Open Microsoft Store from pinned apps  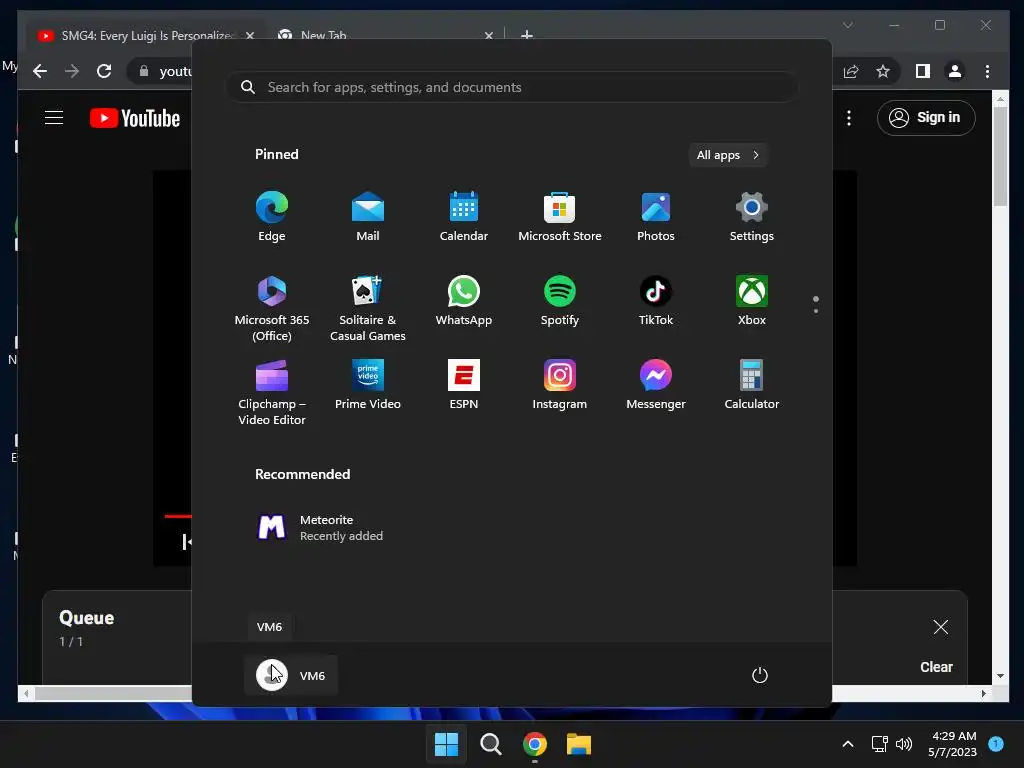point(560,217)
